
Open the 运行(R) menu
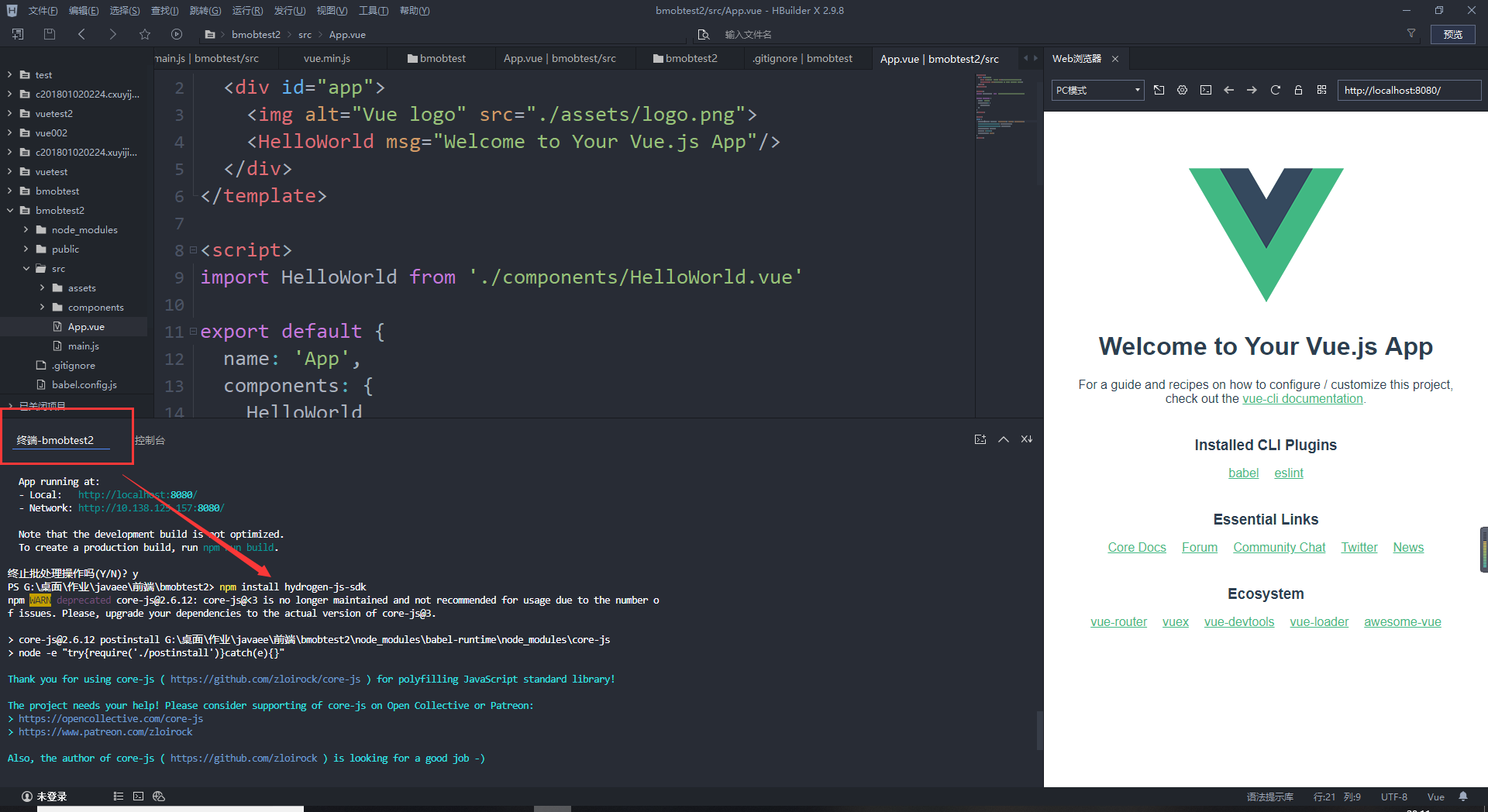[x=247, y=11]
